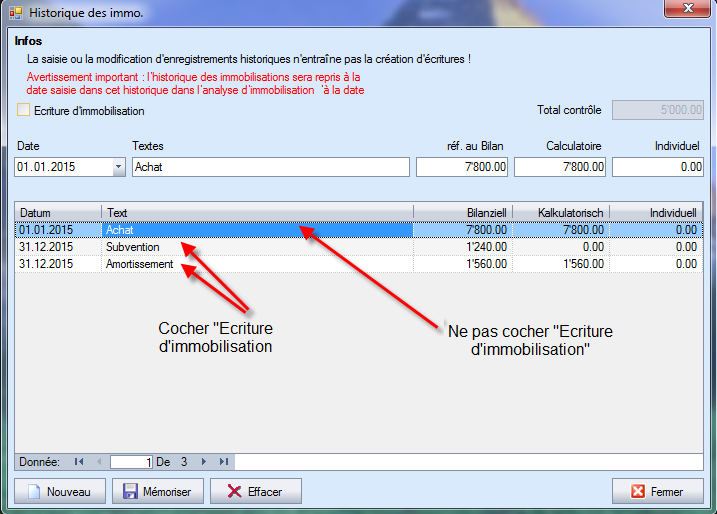The width and height of the screenshot is (717, 514).
Task: Click date cell of Subvention row
Action: pos(58,247)
